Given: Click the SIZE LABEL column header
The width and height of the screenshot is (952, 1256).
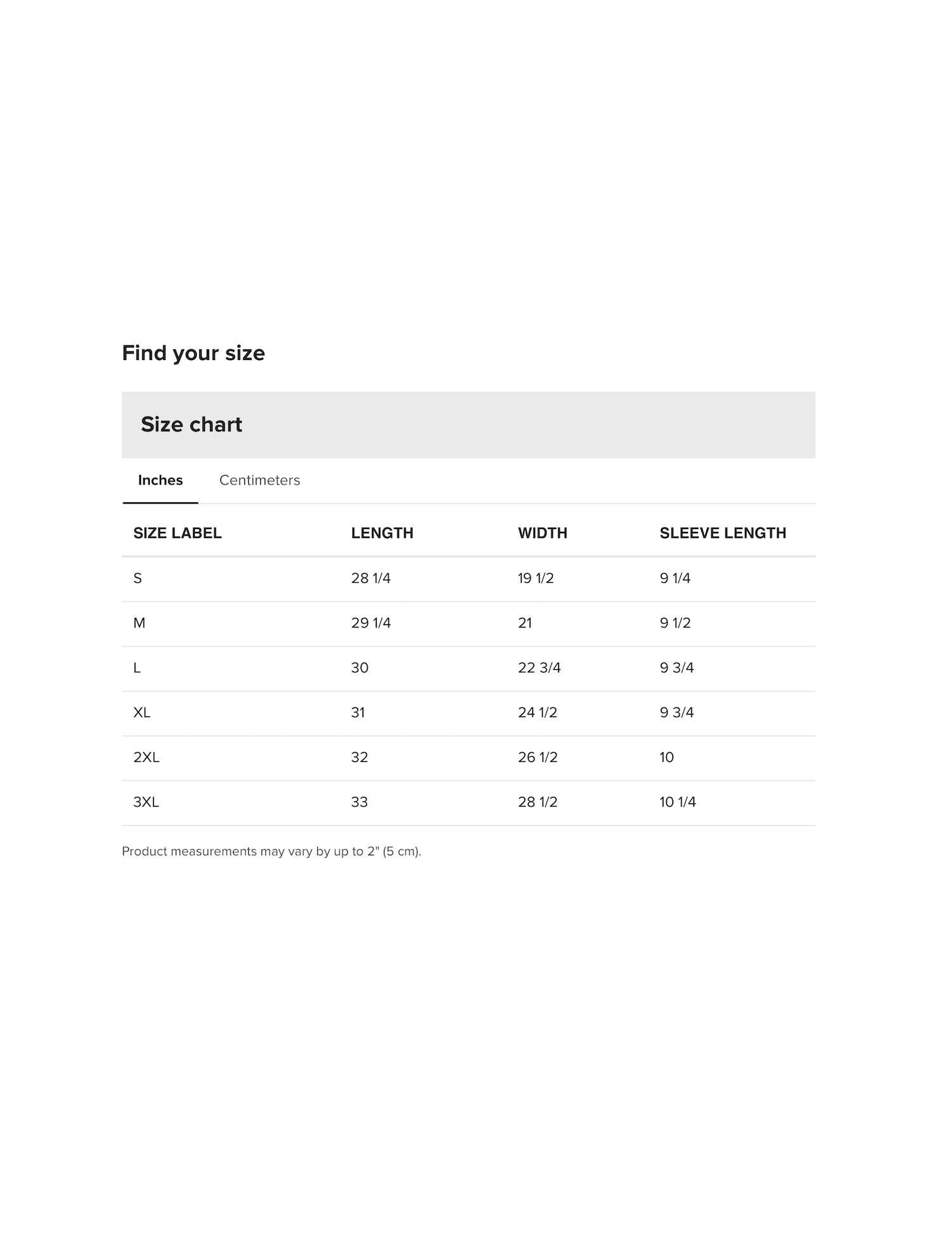Looking at the screenshot, I should (178, 533).
